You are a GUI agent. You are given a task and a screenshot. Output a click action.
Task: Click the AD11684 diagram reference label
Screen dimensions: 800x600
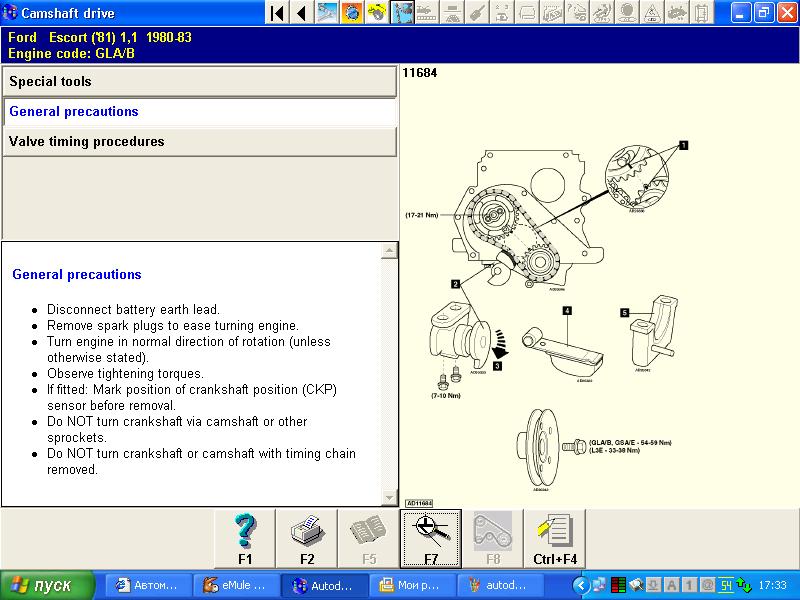point(419,504)
